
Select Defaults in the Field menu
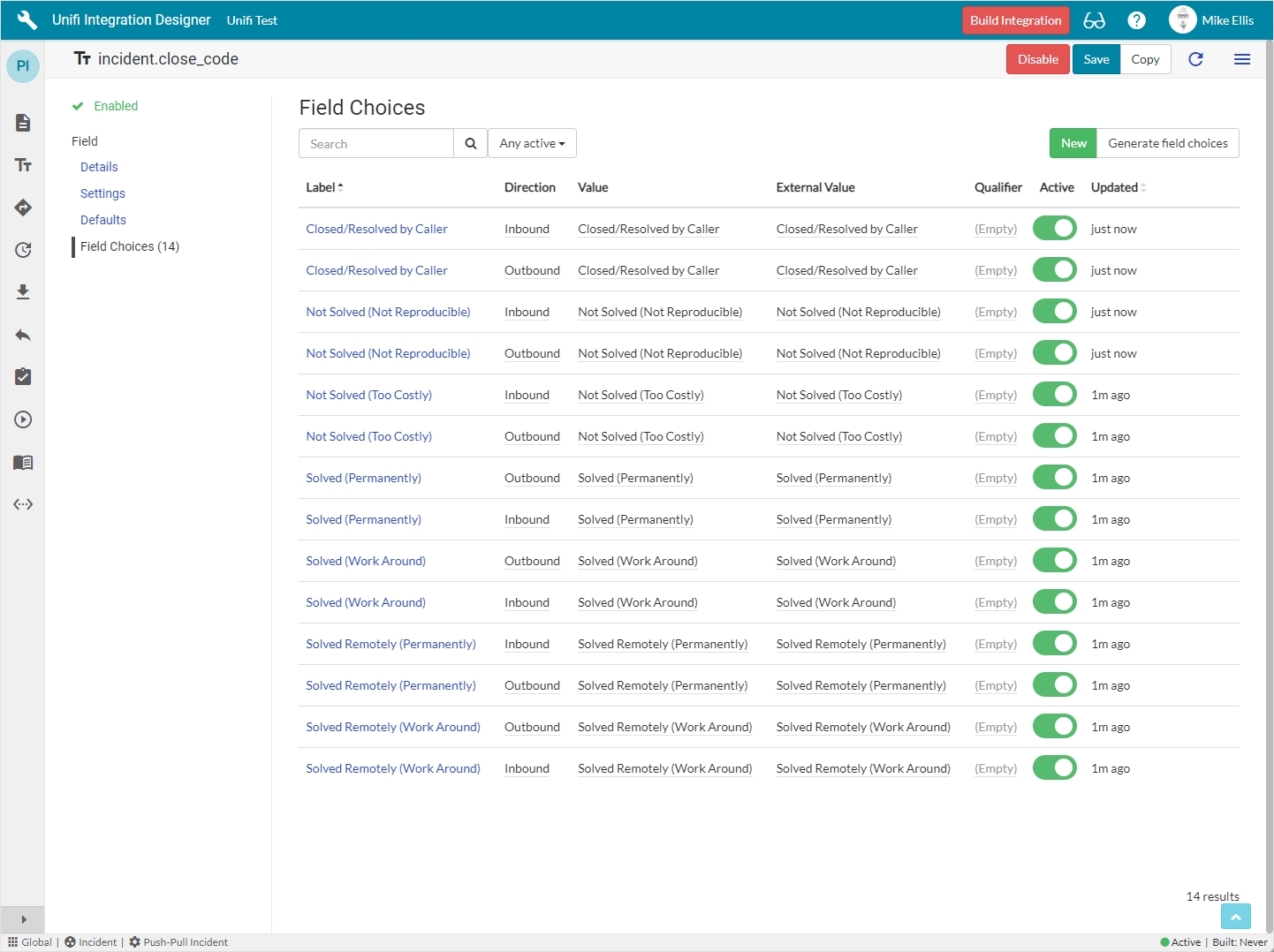click(103, 220)
